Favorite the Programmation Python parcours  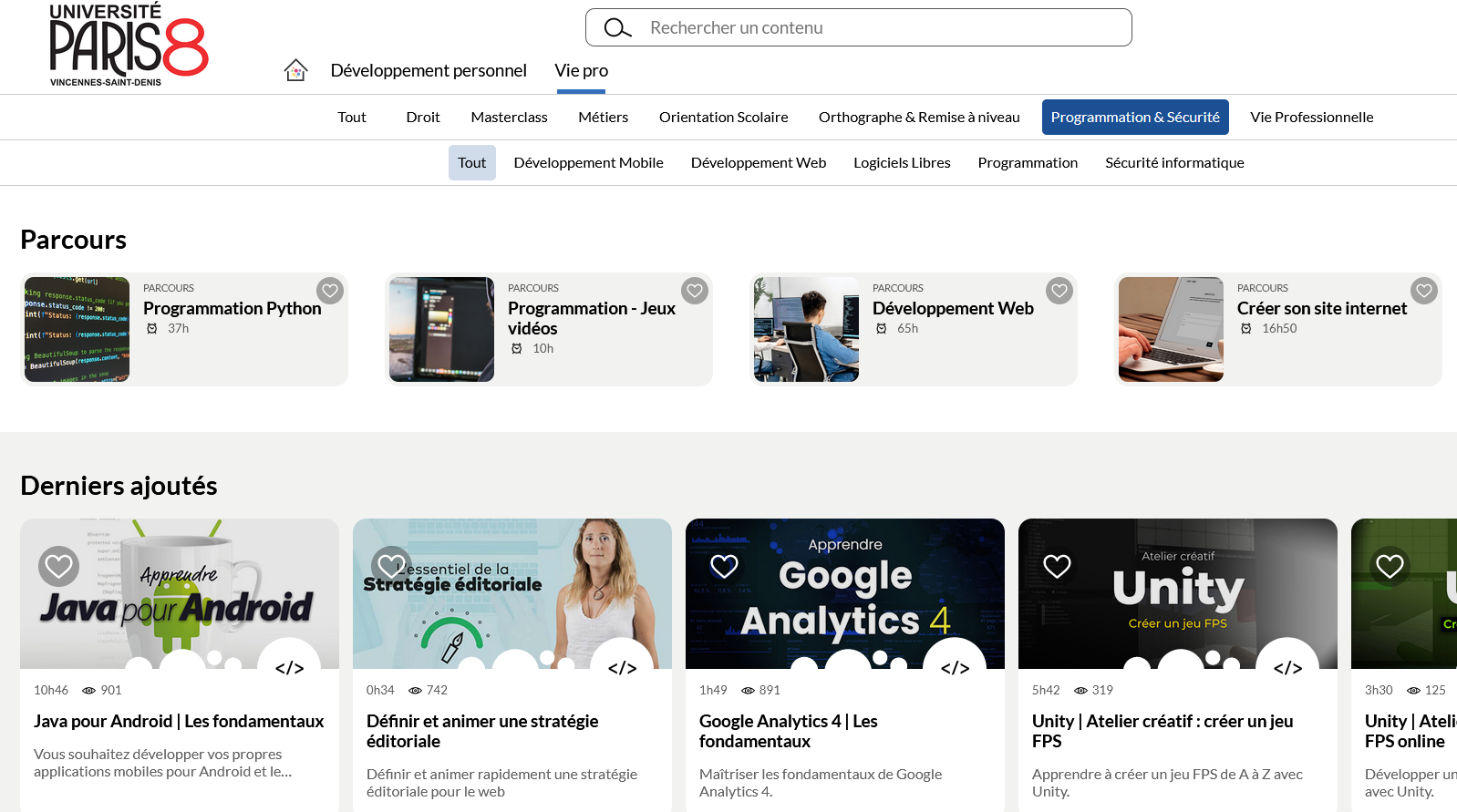coord(330,291)
